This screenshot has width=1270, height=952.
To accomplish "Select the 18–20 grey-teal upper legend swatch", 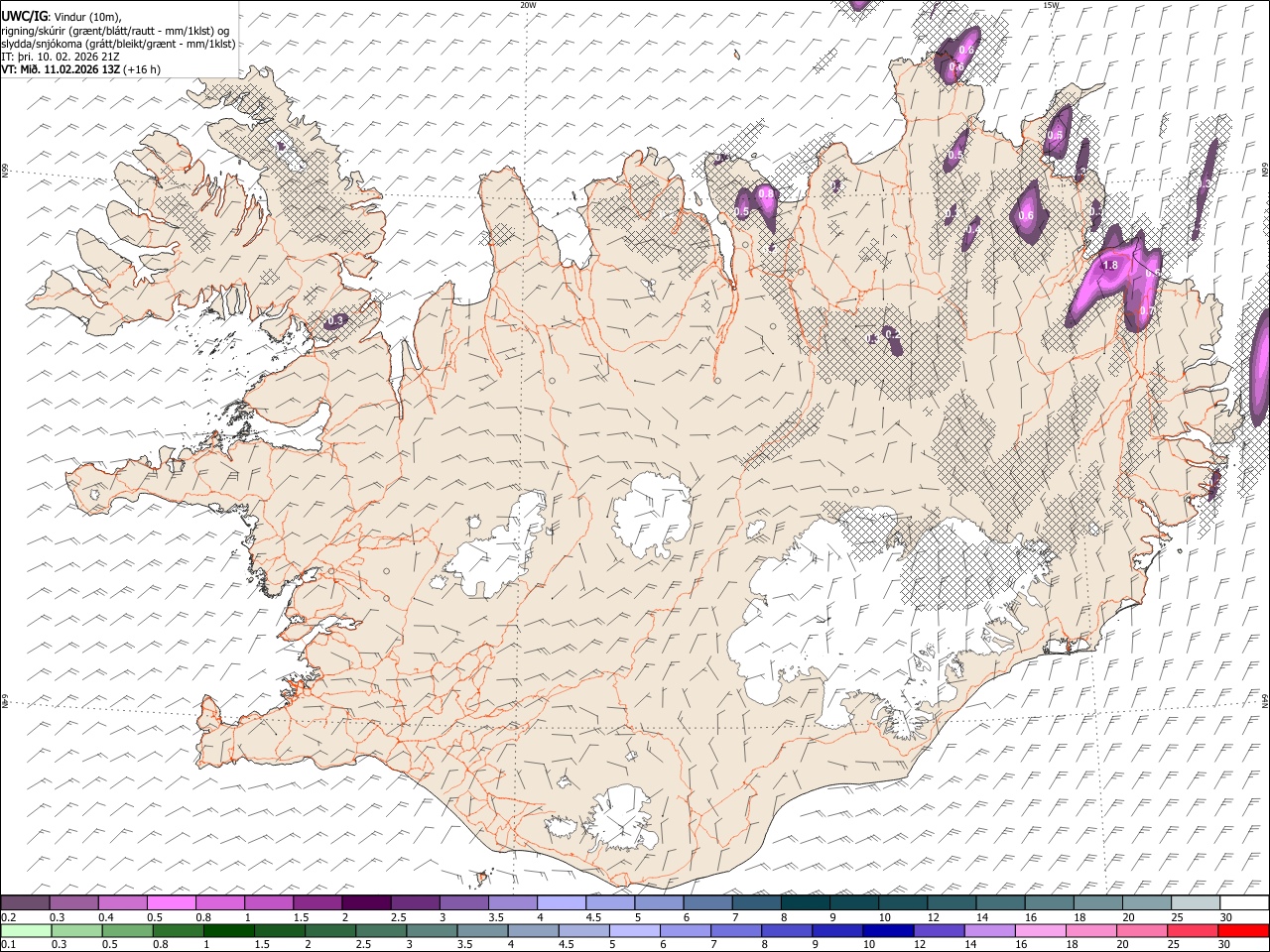I will pyautogui.click(x=1097, y=902).
